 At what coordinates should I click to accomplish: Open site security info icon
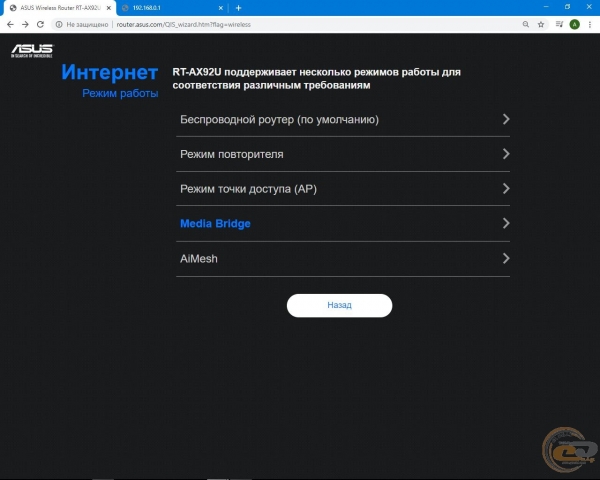59,24
